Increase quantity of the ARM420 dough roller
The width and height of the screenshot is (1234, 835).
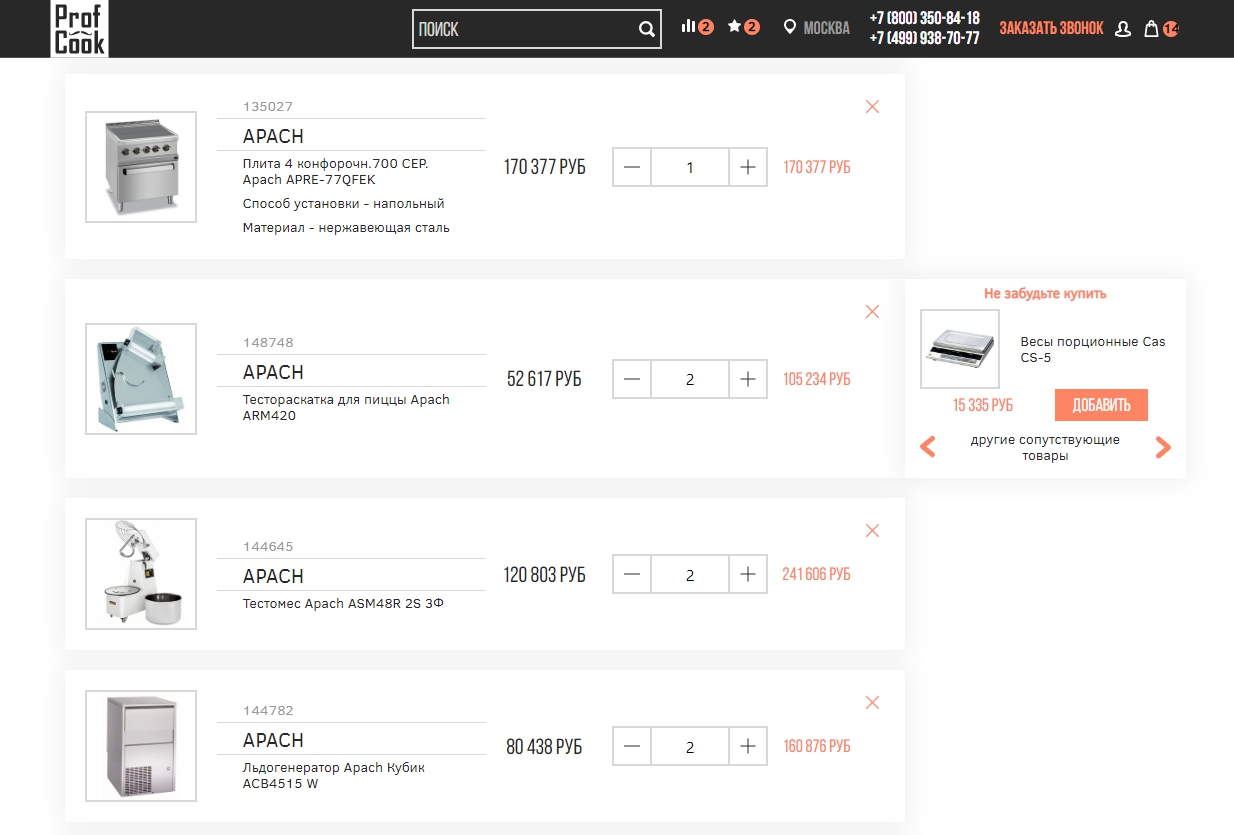748,379
